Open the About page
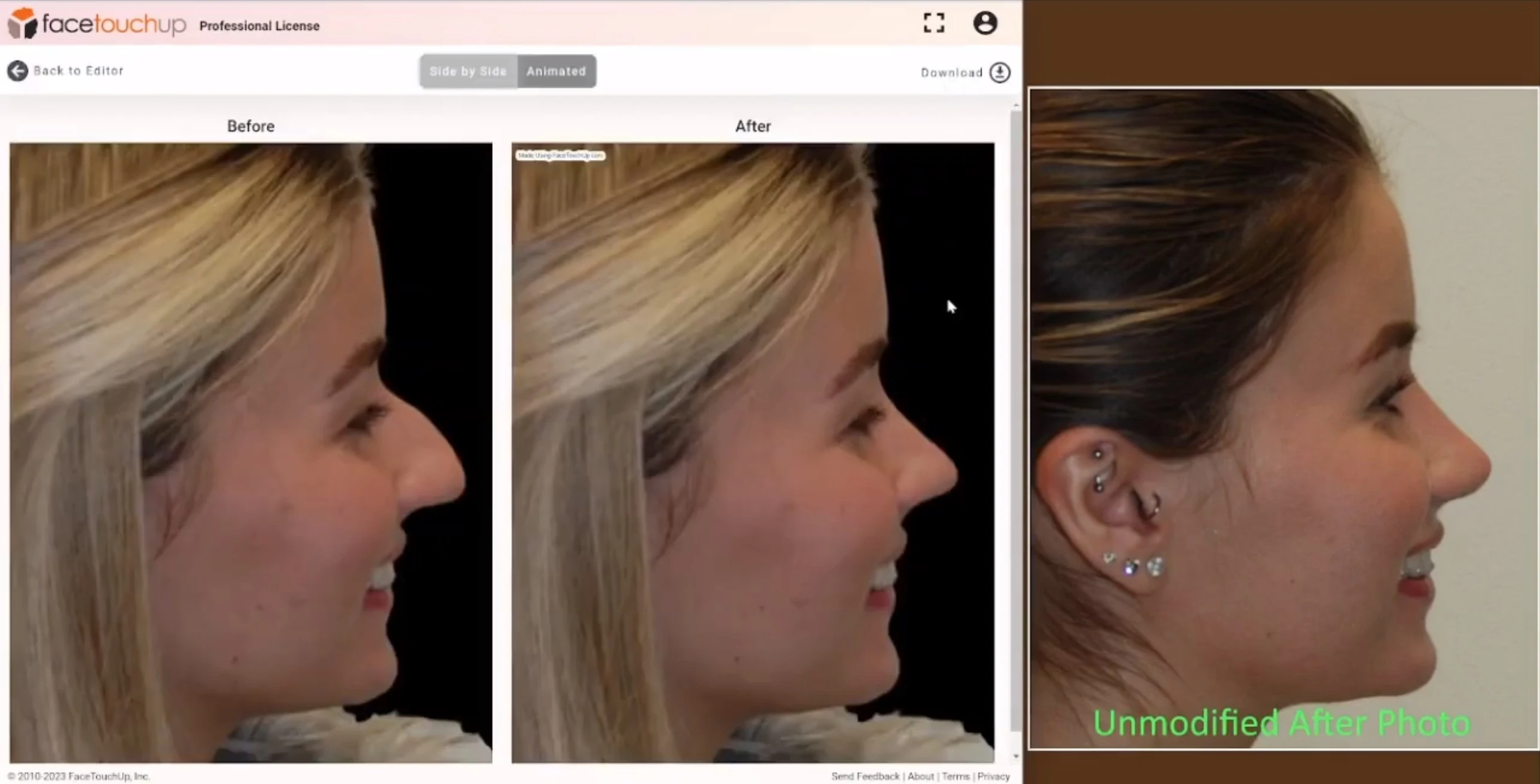1540x784 pixels. [x=920, y=775]
